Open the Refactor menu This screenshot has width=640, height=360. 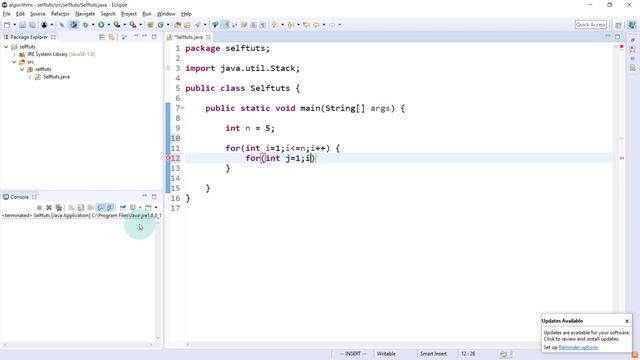(x=60, y=14)
